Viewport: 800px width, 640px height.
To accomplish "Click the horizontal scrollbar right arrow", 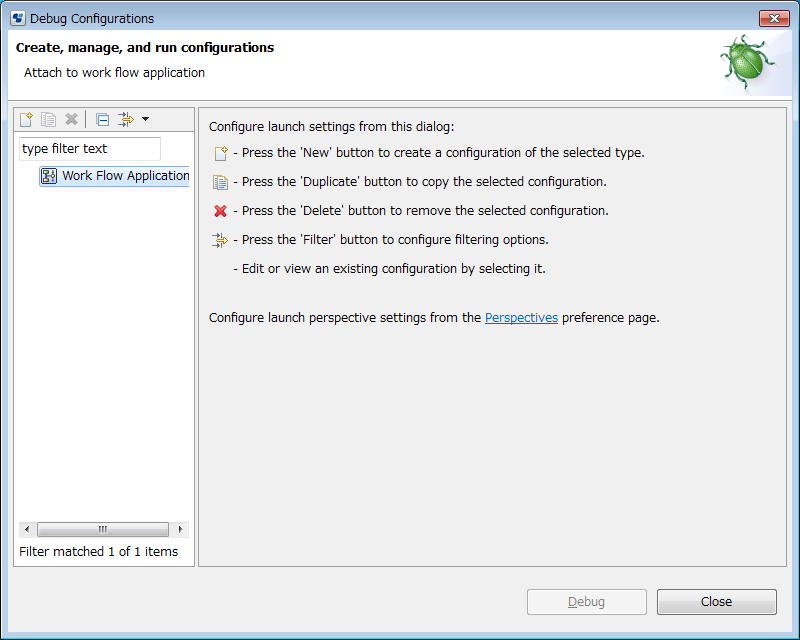I will (x=180, y=529).
